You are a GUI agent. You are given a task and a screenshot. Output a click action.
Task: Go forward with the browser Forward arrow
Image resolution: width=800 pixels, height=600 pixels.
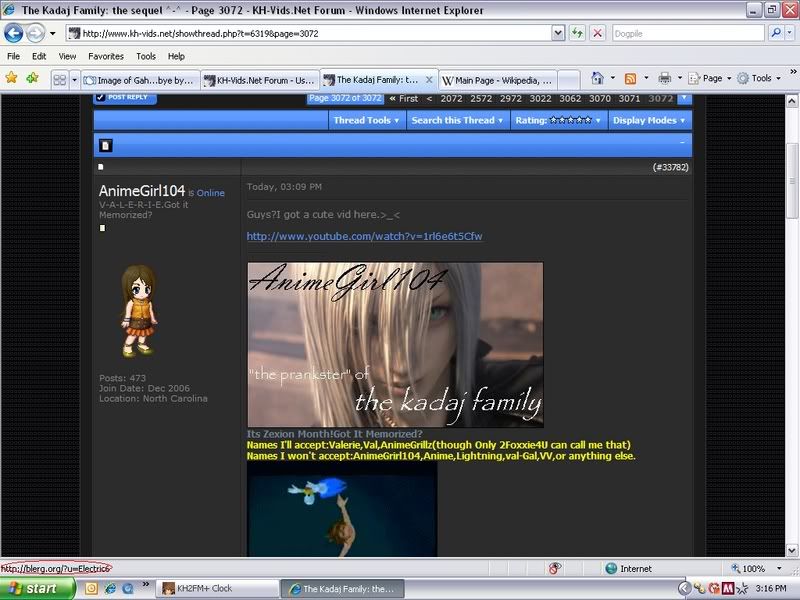coord(35,34)
